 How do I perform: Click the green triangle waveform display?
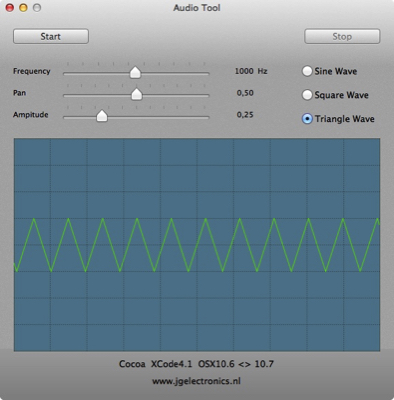click(197, 245)
